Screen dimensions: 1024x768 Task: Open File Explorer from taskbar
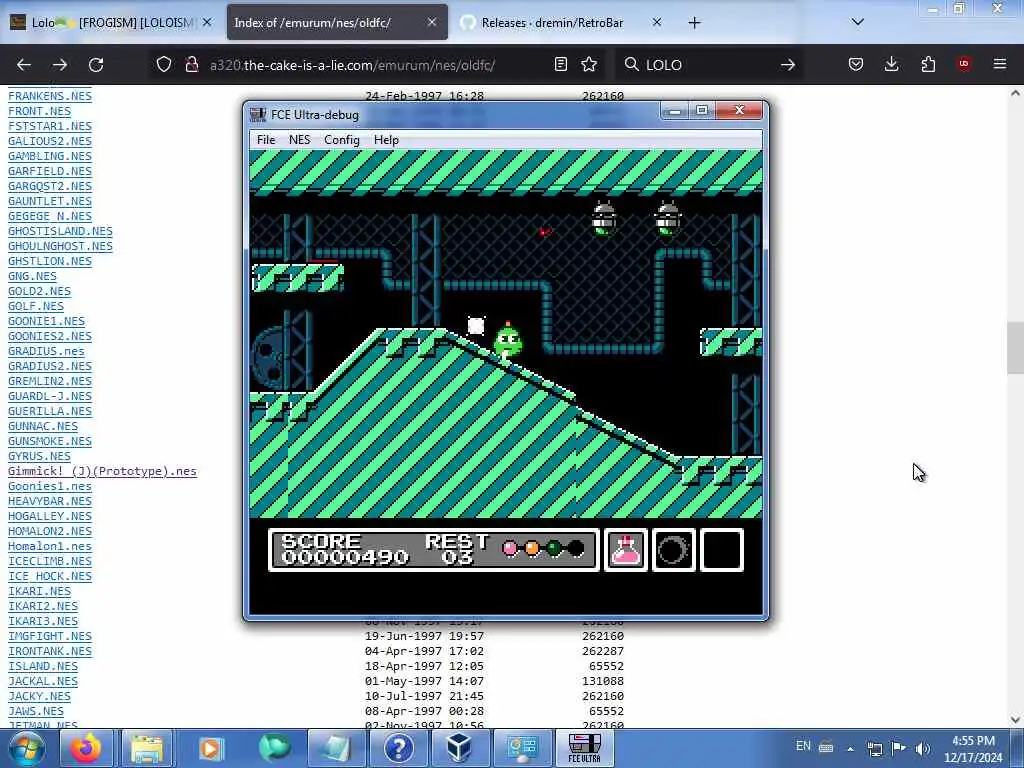click(147, 748)
